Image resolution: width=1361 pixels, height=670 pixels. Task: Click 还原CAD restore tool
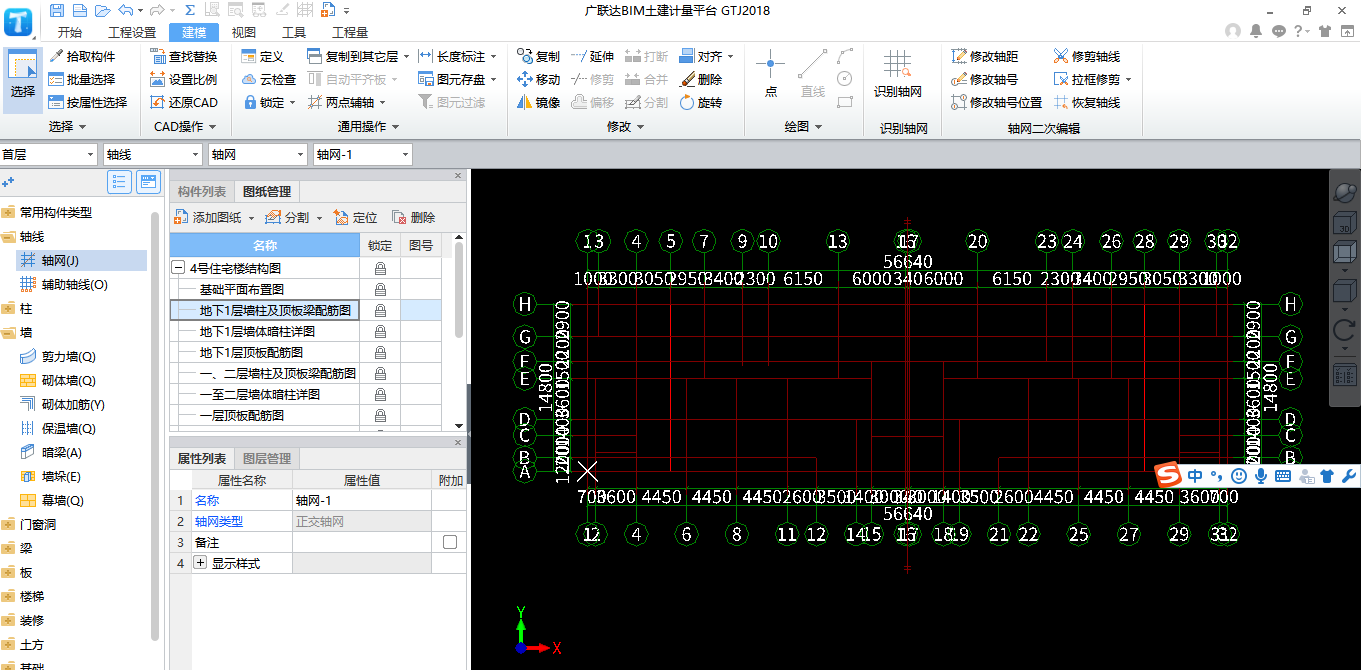coord(183,102)
